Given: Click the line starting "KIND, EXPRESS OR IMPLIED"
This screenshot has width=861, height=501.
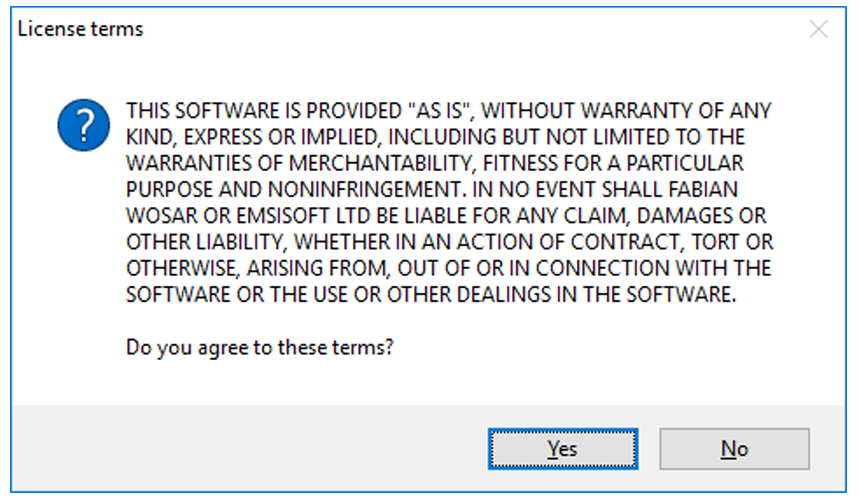Looking at the screenshot, I should coord(435,137).
